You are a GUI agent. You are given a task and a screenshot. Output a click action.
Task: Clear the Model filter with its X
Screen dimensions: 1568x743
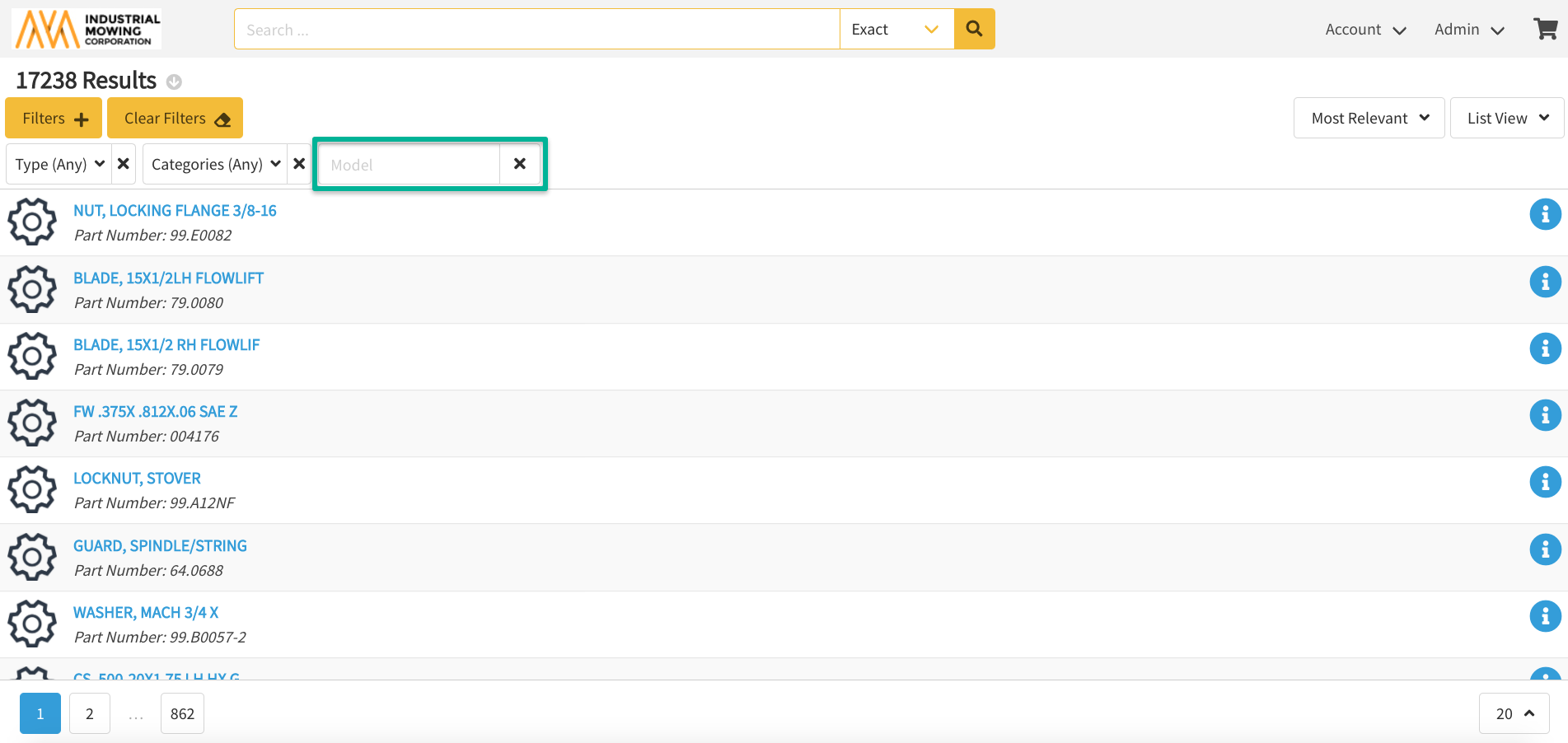(x=520, y=164)
